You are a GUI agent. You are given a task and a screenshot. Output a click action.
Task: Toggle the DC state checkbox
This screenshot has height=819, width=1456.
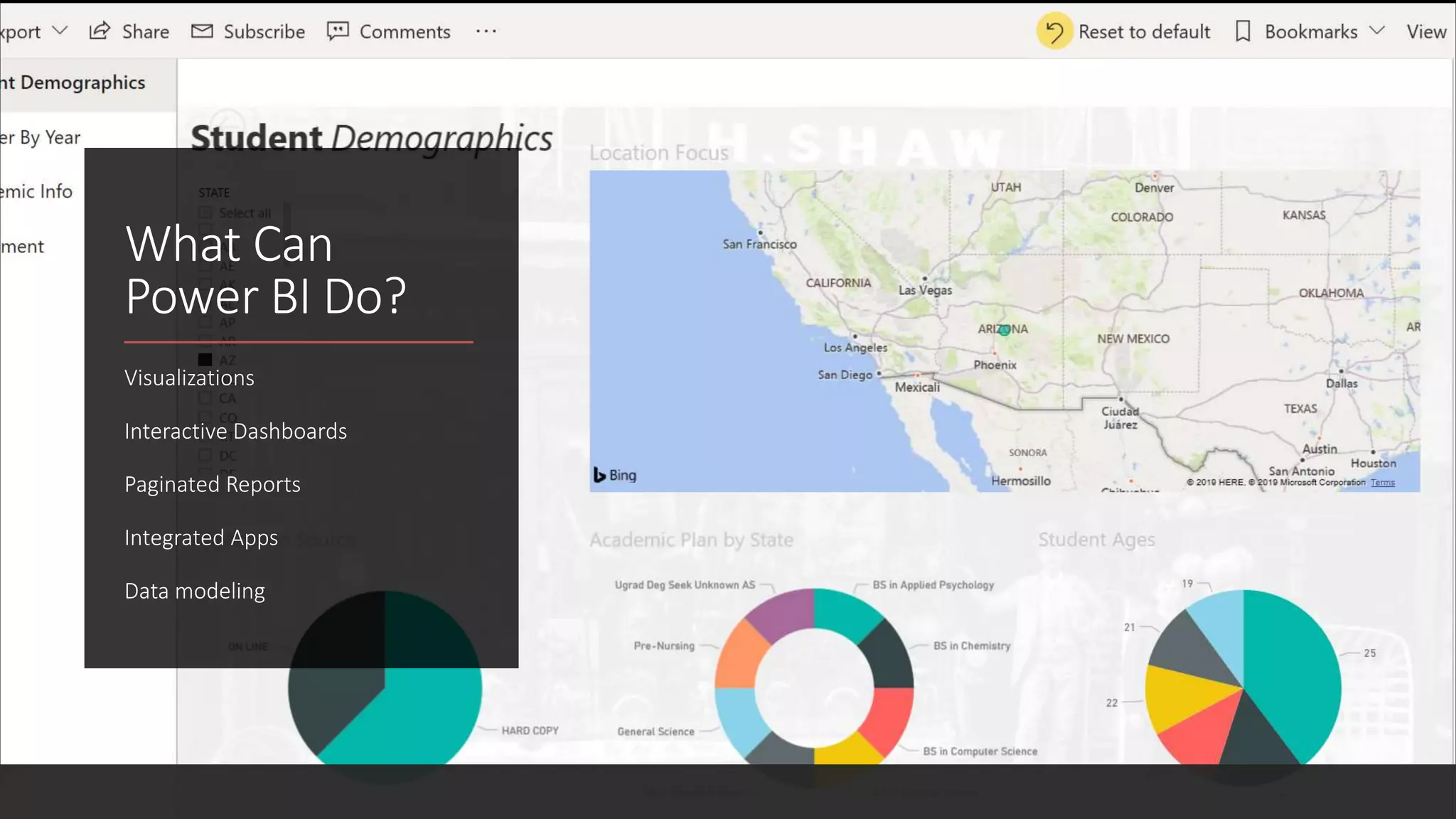pos(205,455)
